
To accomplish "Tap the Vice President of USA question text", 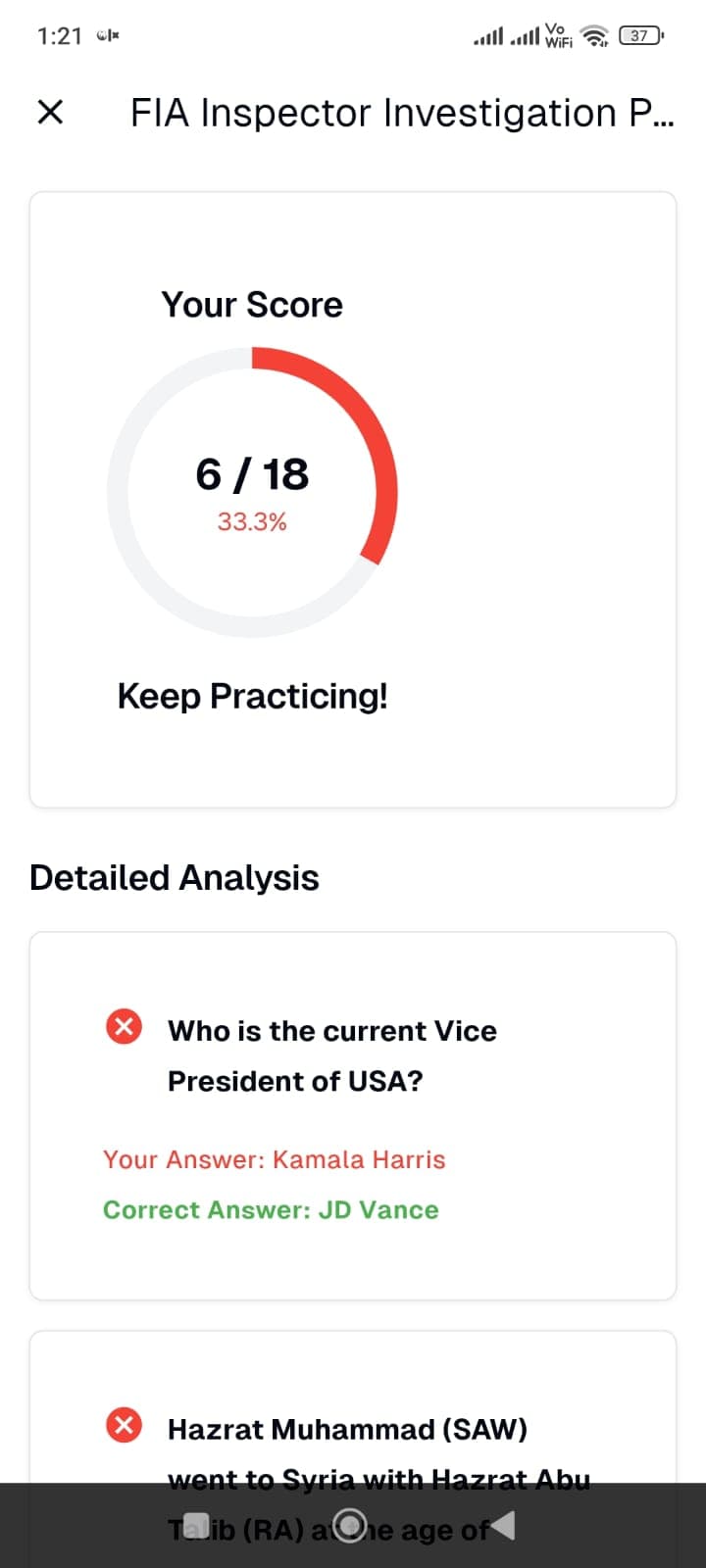I will pos(331,1055).
